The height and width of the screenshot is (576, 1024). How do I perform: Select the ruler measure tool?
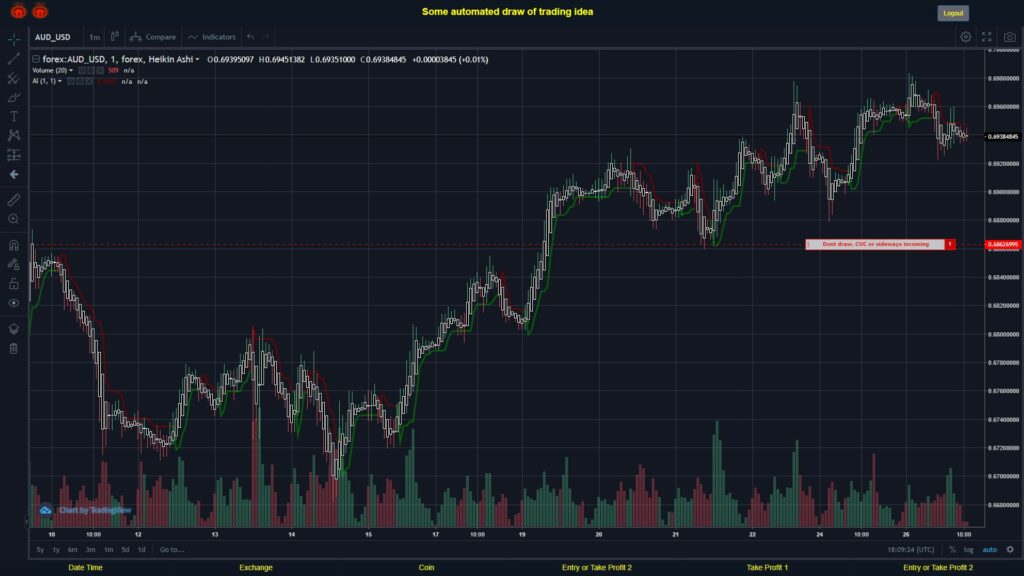[x=14, y=200]
